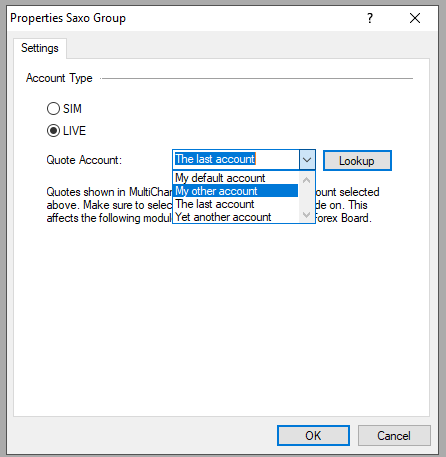Viewport: 446px width, 457px height.
Task: Click the dropdown list scroll down arrow
Action: (307, 214)
